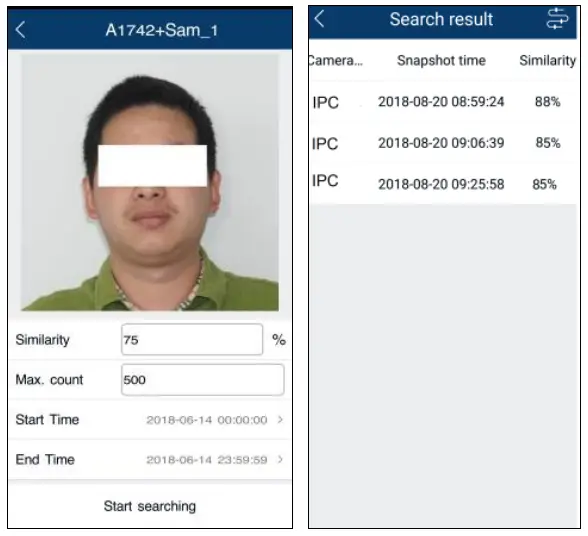Open the result with snapshot time 09:06:39

442,143
